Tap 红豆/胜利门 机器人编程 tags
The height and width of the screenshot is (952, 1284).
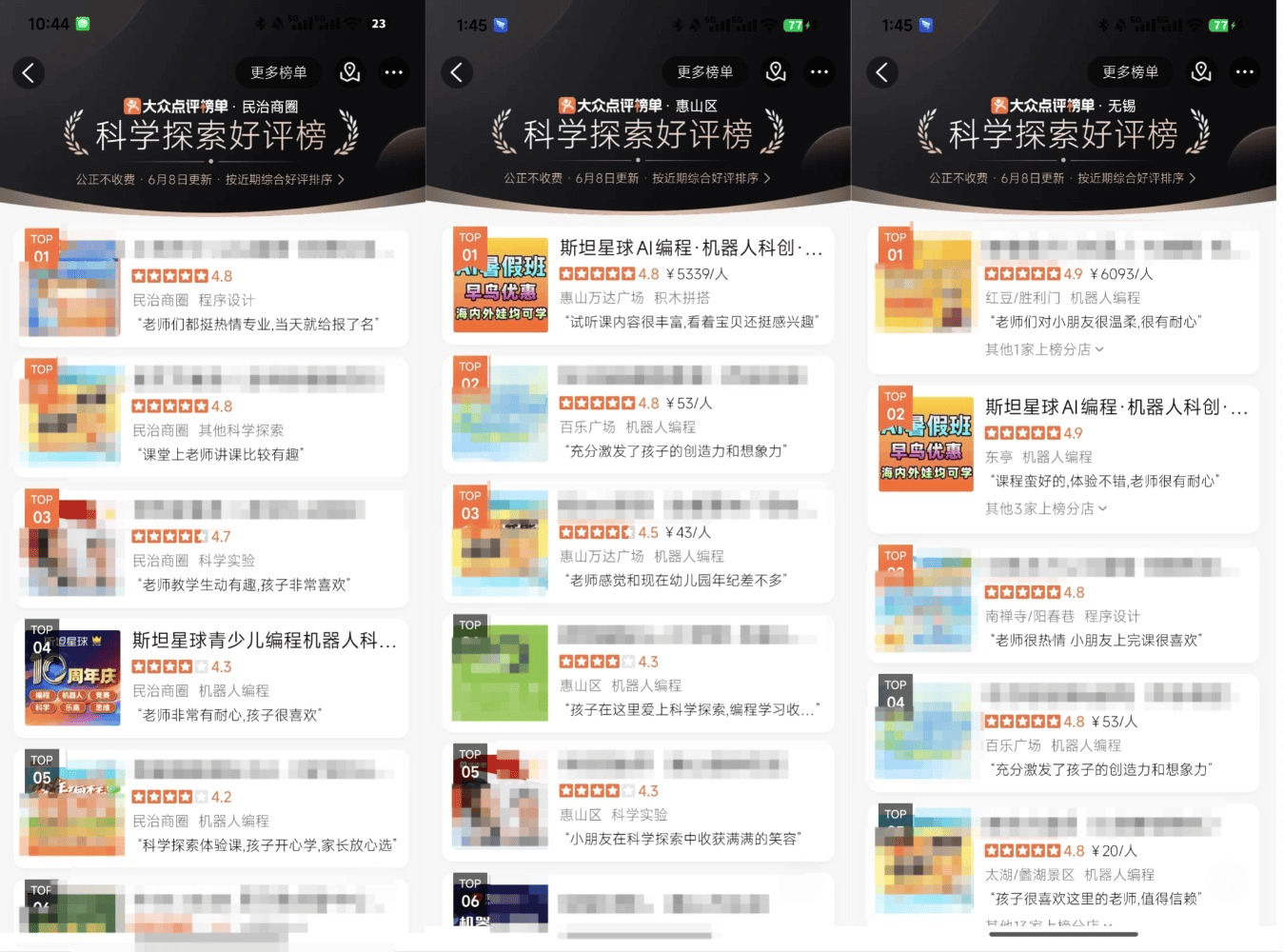pos(1062,298)
